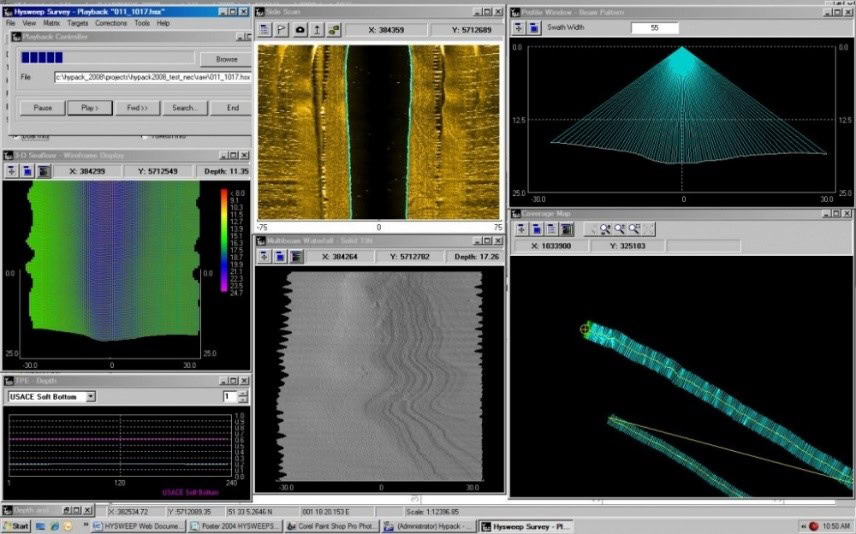Switch to Poster 2004 HYSWEEPS taskbar item
The height and width of the screenshot is (534, 856).
pos(235,526)
